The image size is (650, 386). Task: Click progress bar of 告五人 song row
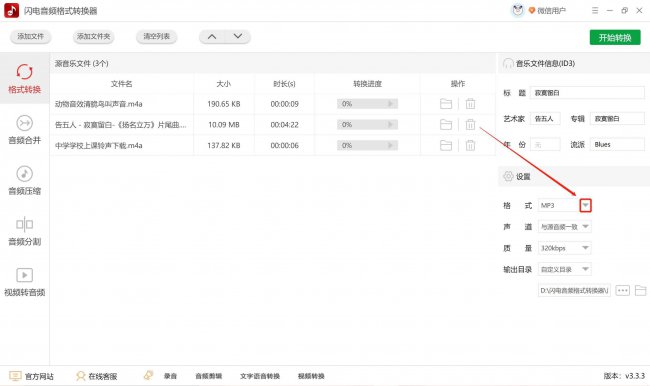pyautogui.click(x=367, y=124)
